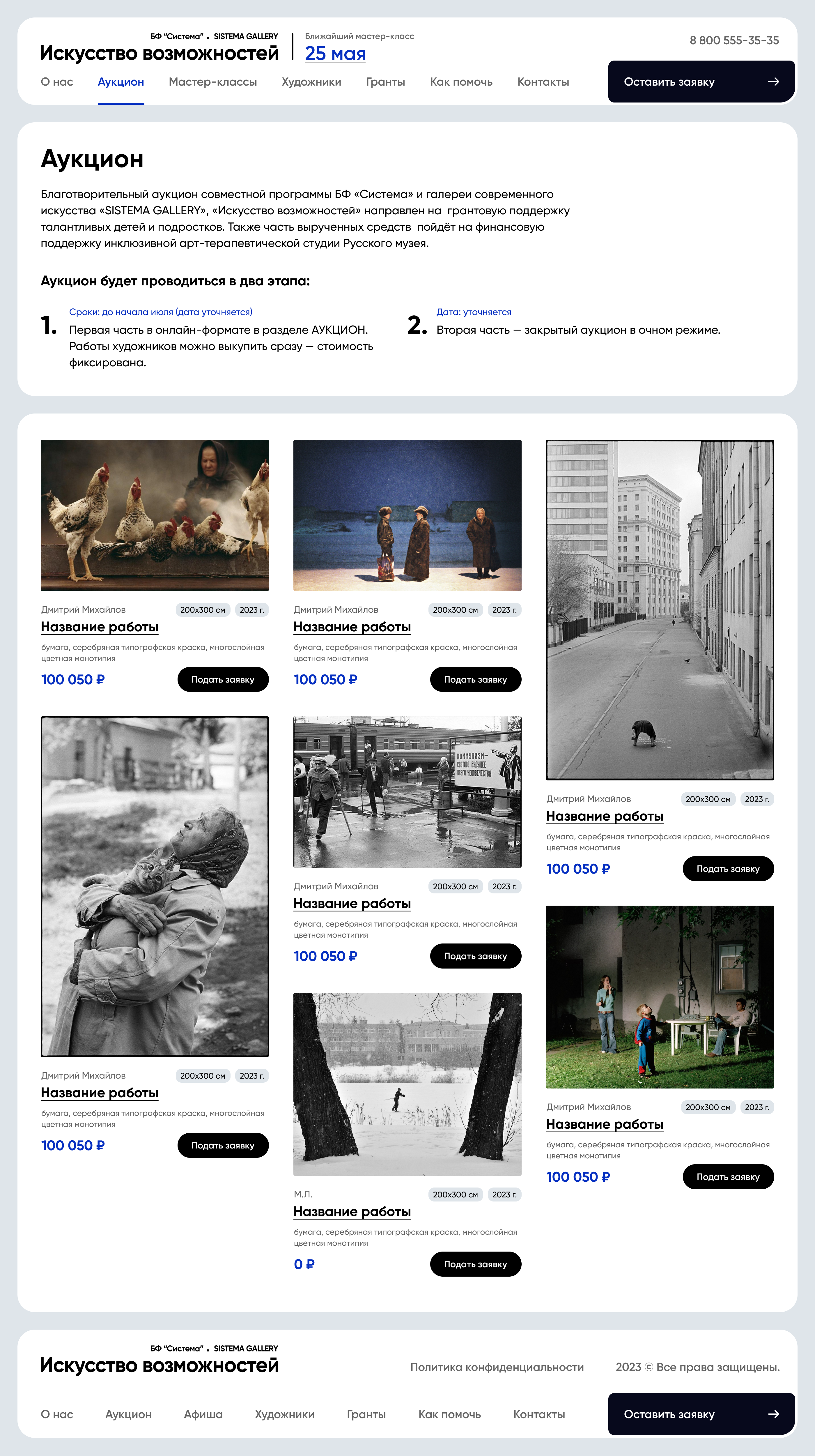Click Название работы under train station photo

(x=352, y=903)
